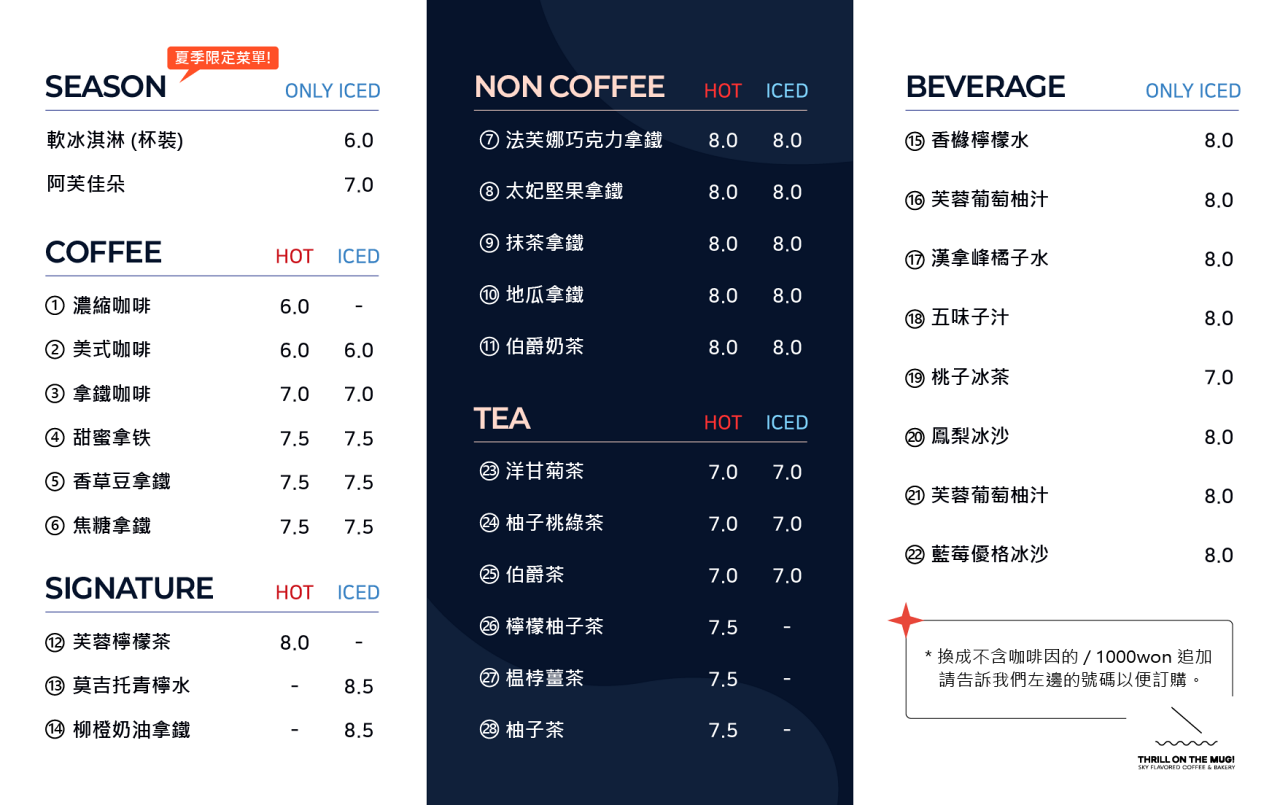Click the note line 請告訴我們左邊的號碼以便訂購。
The width and height of the screenshot is (1280, 805).
pyautogui.click(x=1070, y=680)
